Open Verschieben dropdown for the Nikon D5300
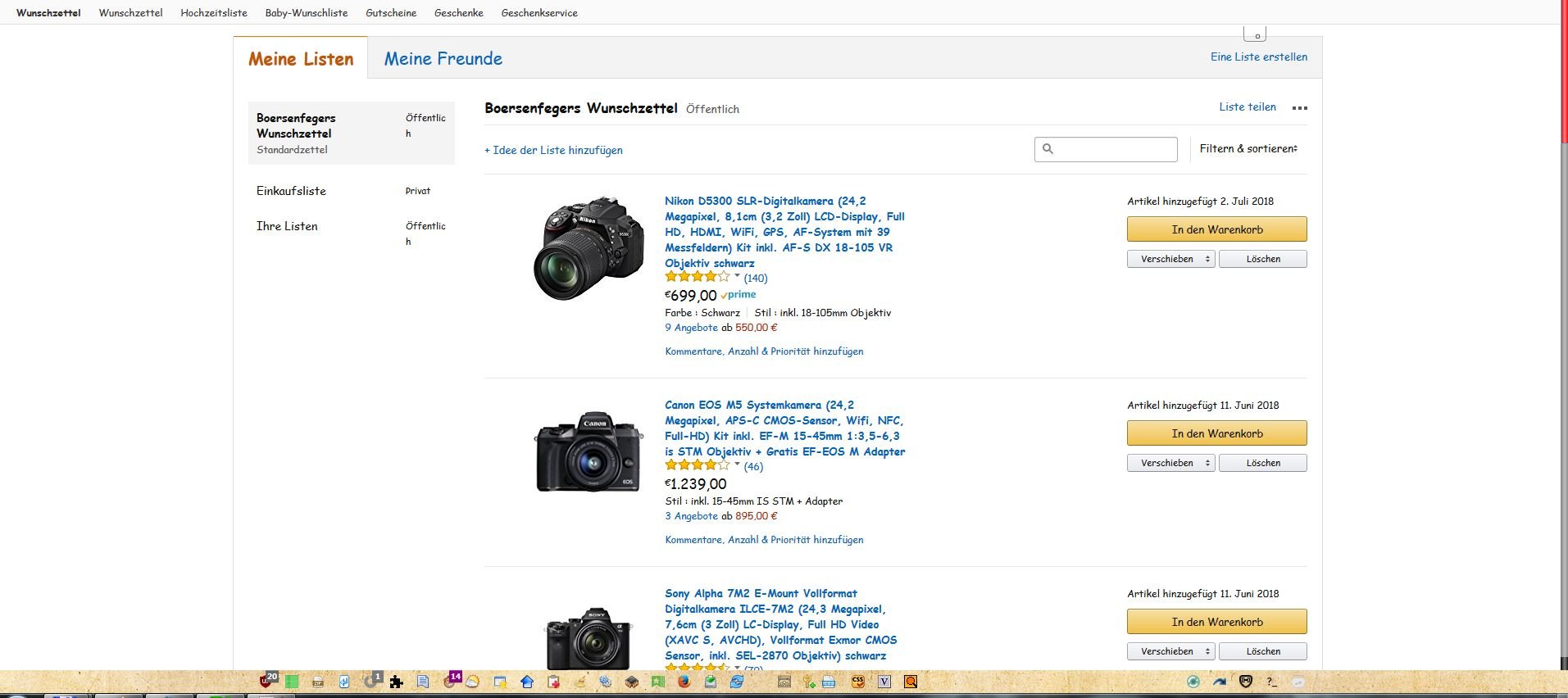1568x698 pixels. tap(1171, 259)
